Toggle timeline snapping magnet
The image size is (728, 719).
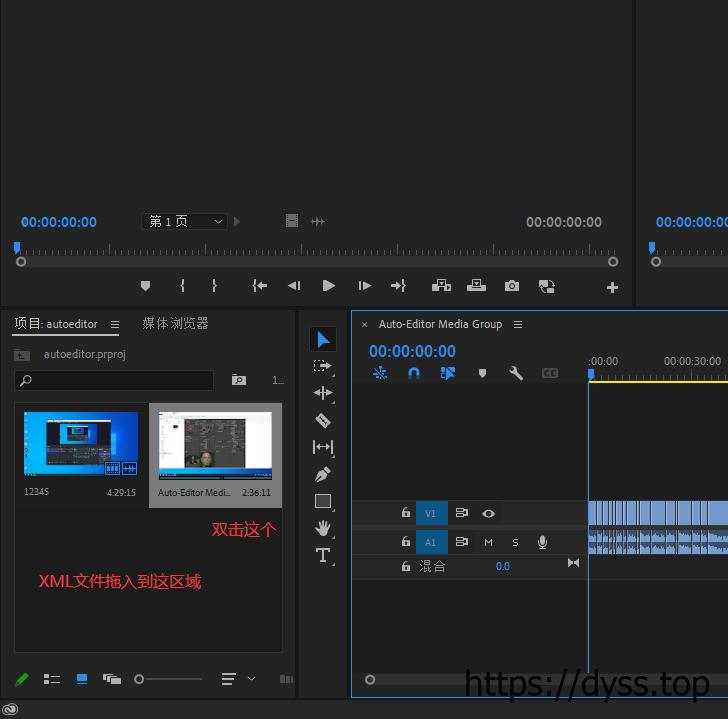[414, 373]
